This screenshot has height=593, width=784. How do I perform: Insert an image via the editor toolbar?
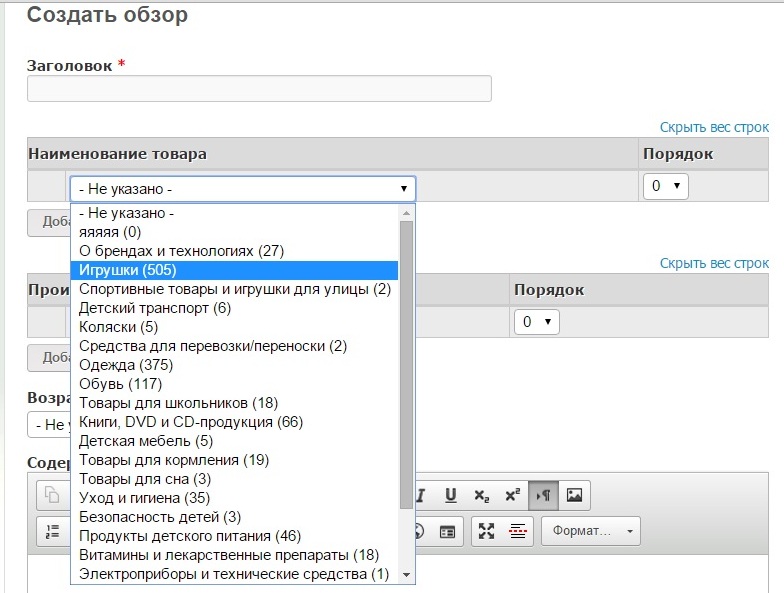pyautogui.click(x=574, y=495)
